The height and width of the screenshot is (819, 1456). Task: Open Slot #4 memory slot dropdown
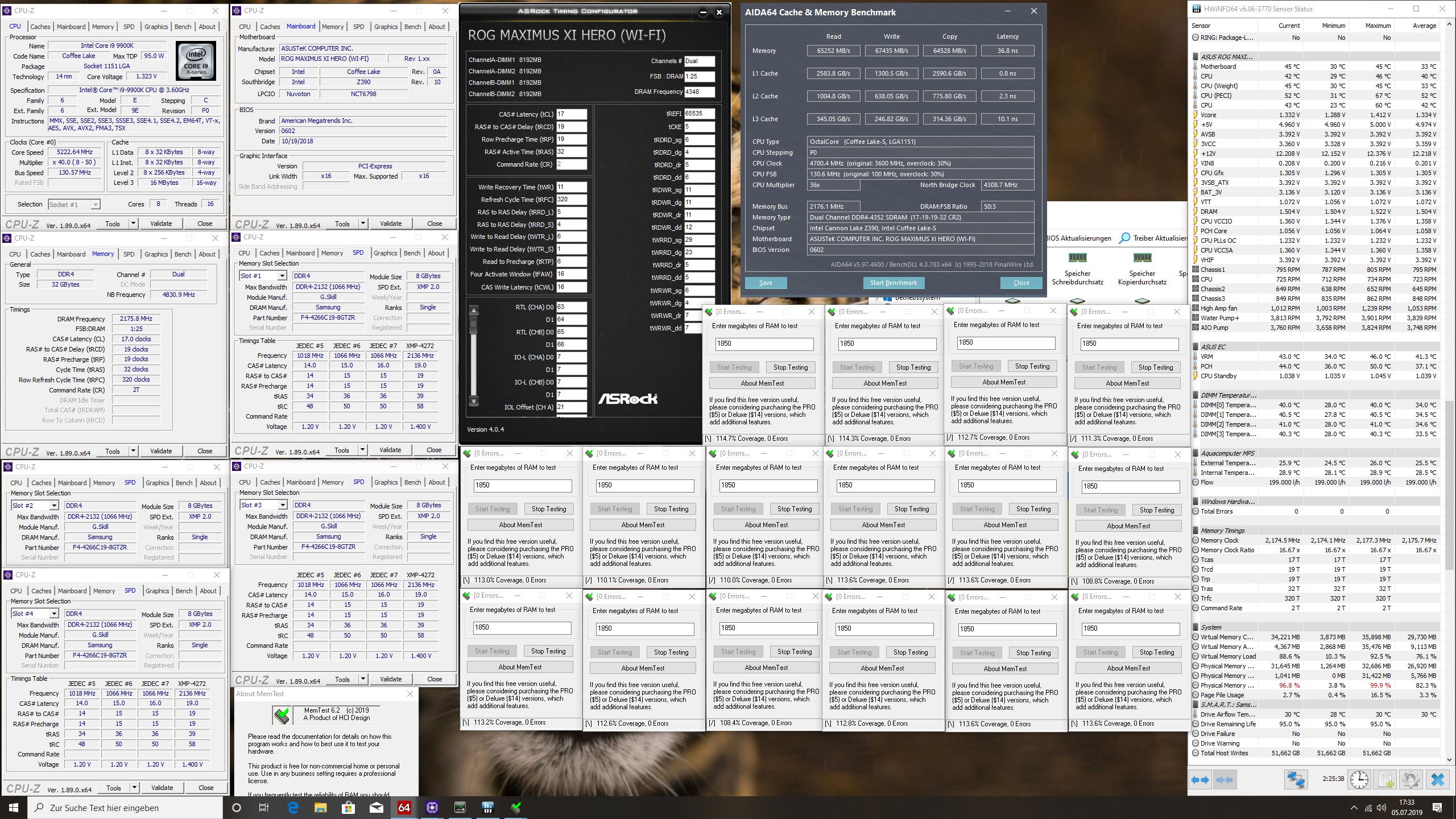[x=54, y=614]
